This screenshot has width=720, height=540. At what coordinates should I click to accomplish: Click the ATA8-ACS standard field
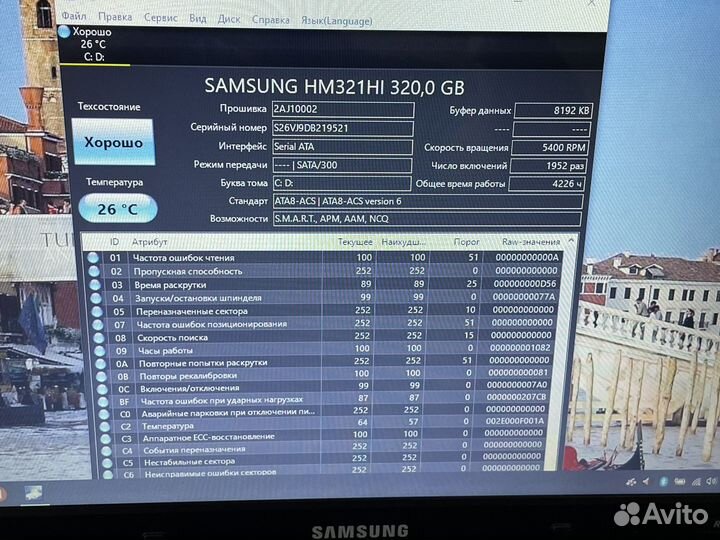pos(428,201)
